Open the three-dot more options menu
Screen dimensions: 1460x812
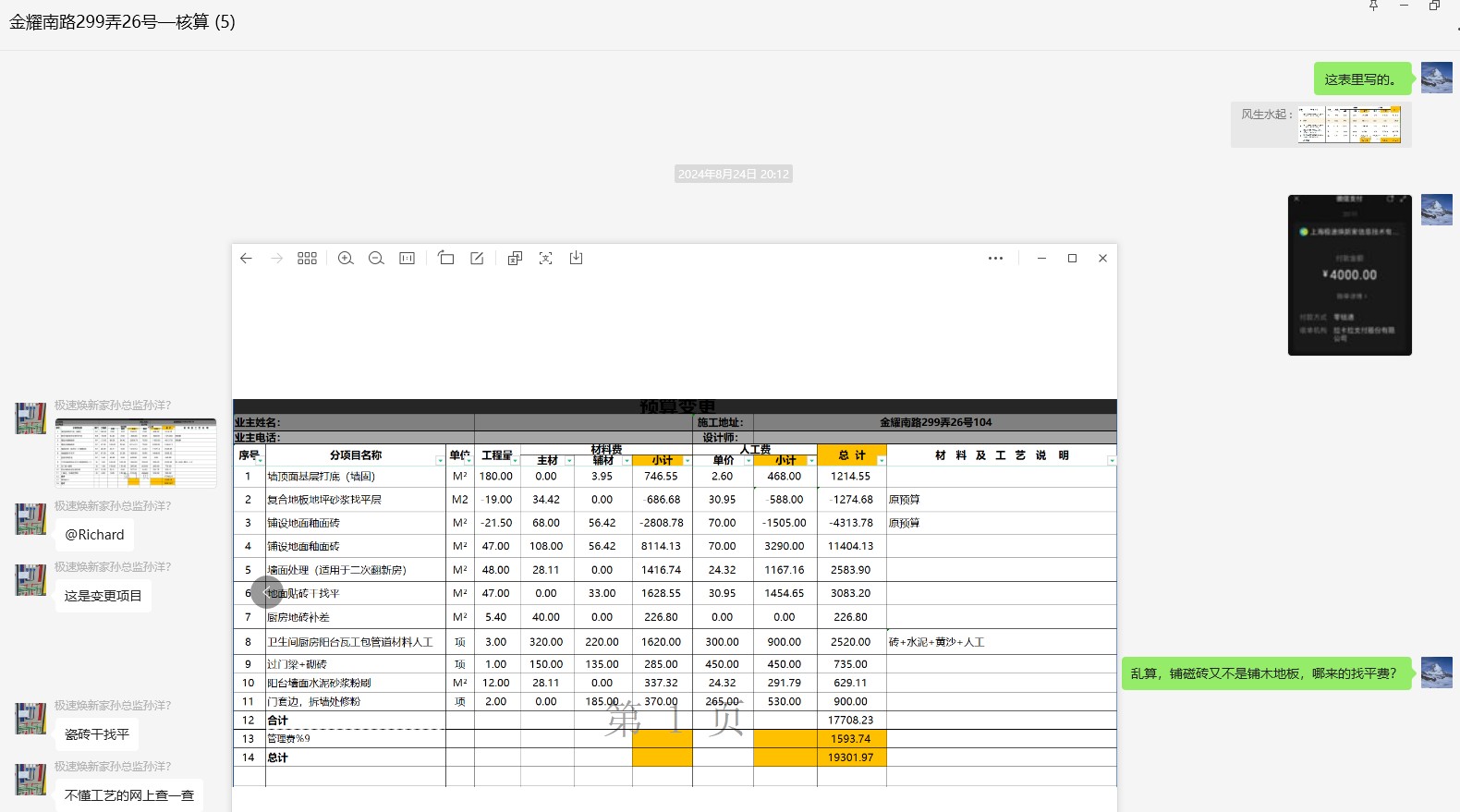pos(995,259)
